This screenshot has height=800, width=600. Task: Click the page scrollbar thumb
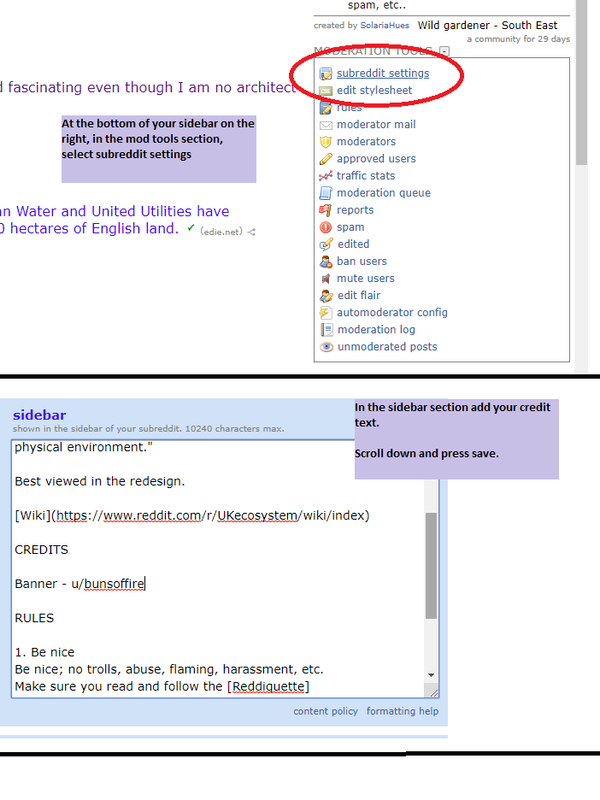581,82
